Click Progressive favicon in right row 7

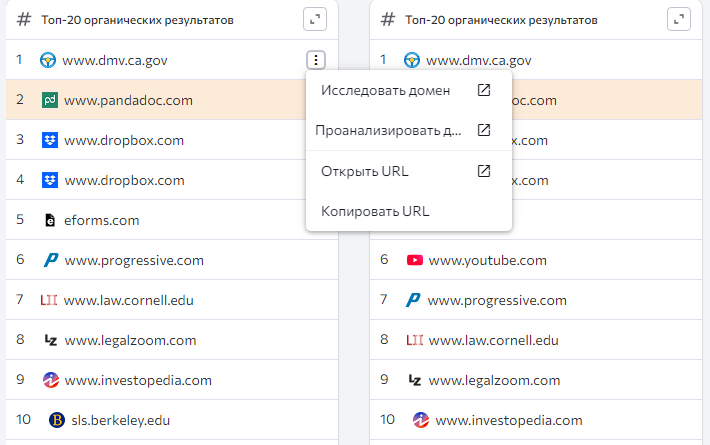click(413, 300)
